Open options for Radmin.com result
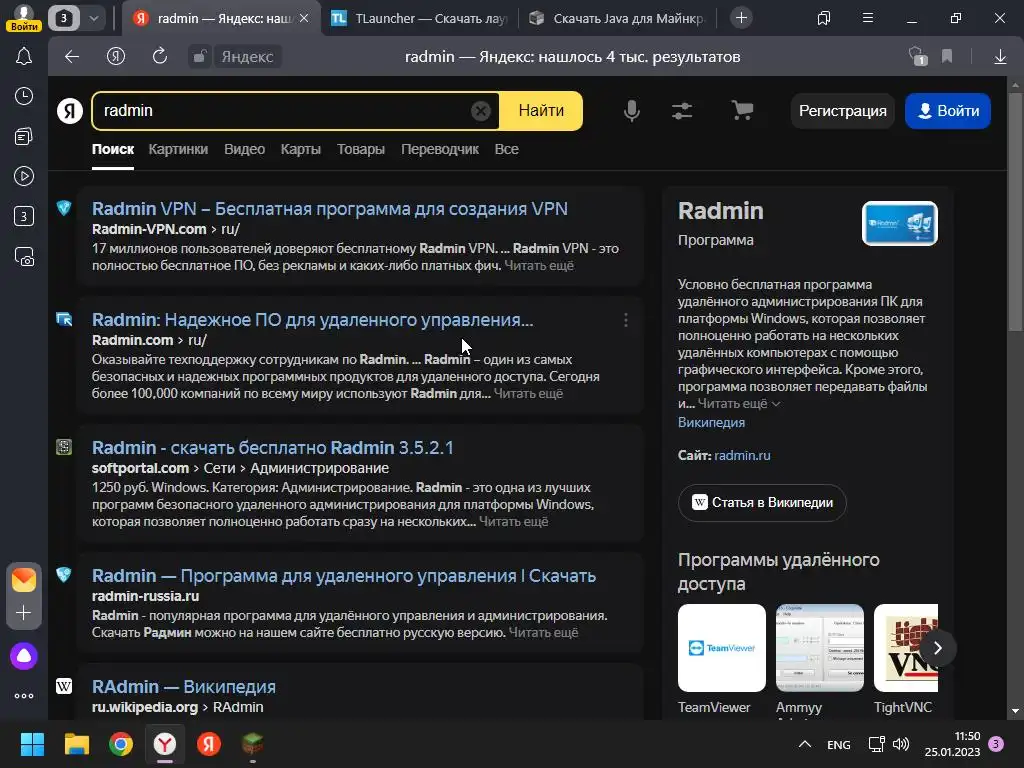This screenshot has width=1024, height=768. point(626,320)
